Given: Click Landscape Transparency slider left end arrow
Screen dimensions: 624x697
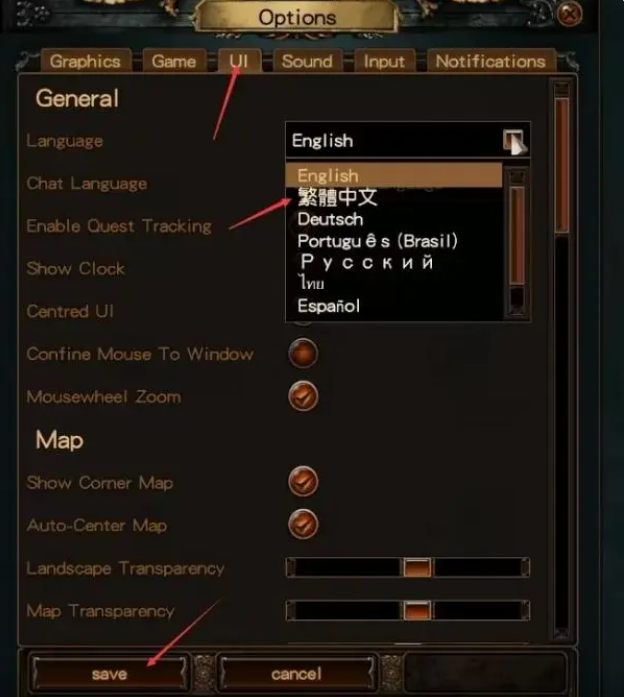Looking at the screenshot, I should tap(290, 568).
